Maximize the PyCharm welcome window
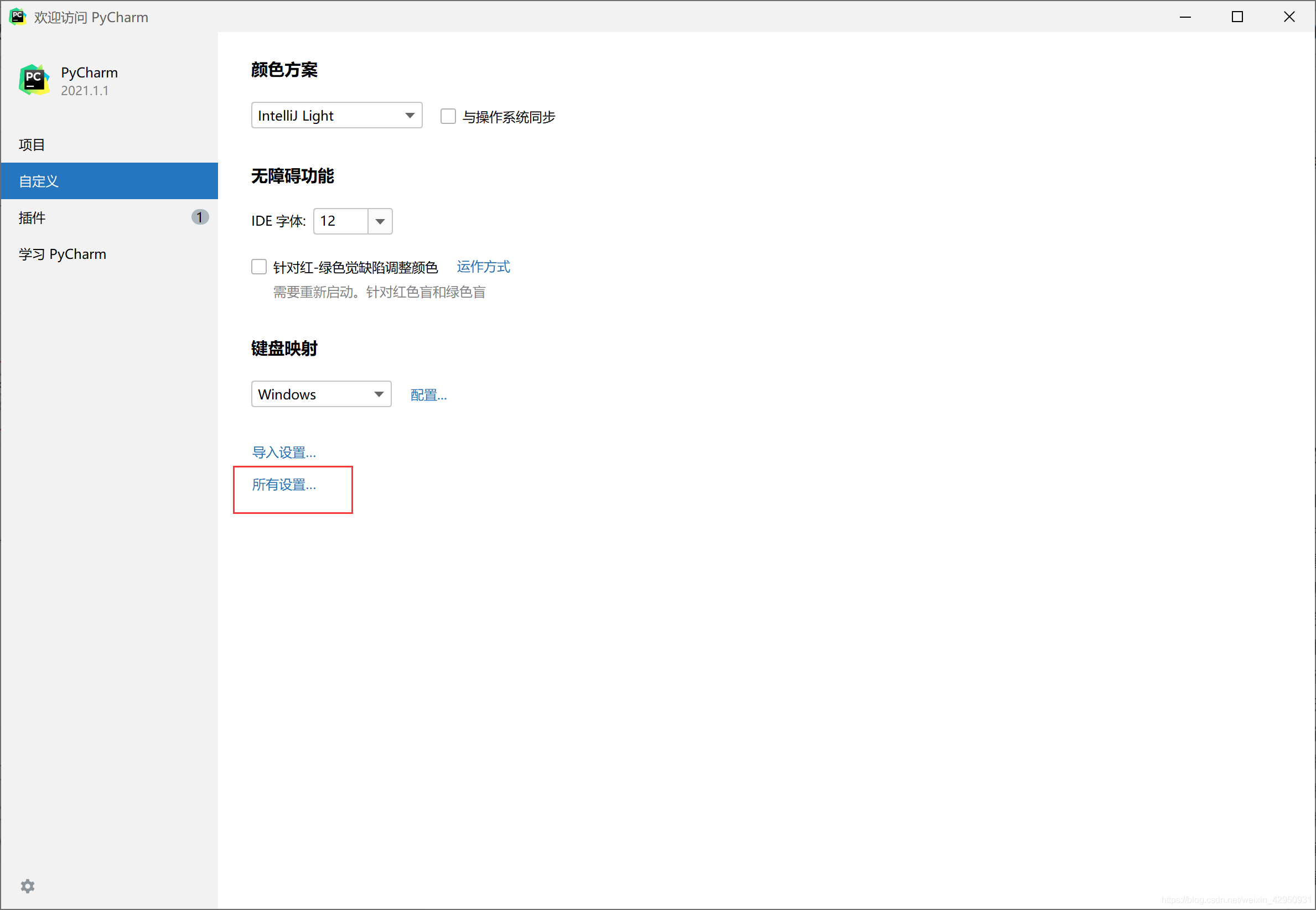Image resolution: width=1316 pixels, height=910 pixels. 1237,17
